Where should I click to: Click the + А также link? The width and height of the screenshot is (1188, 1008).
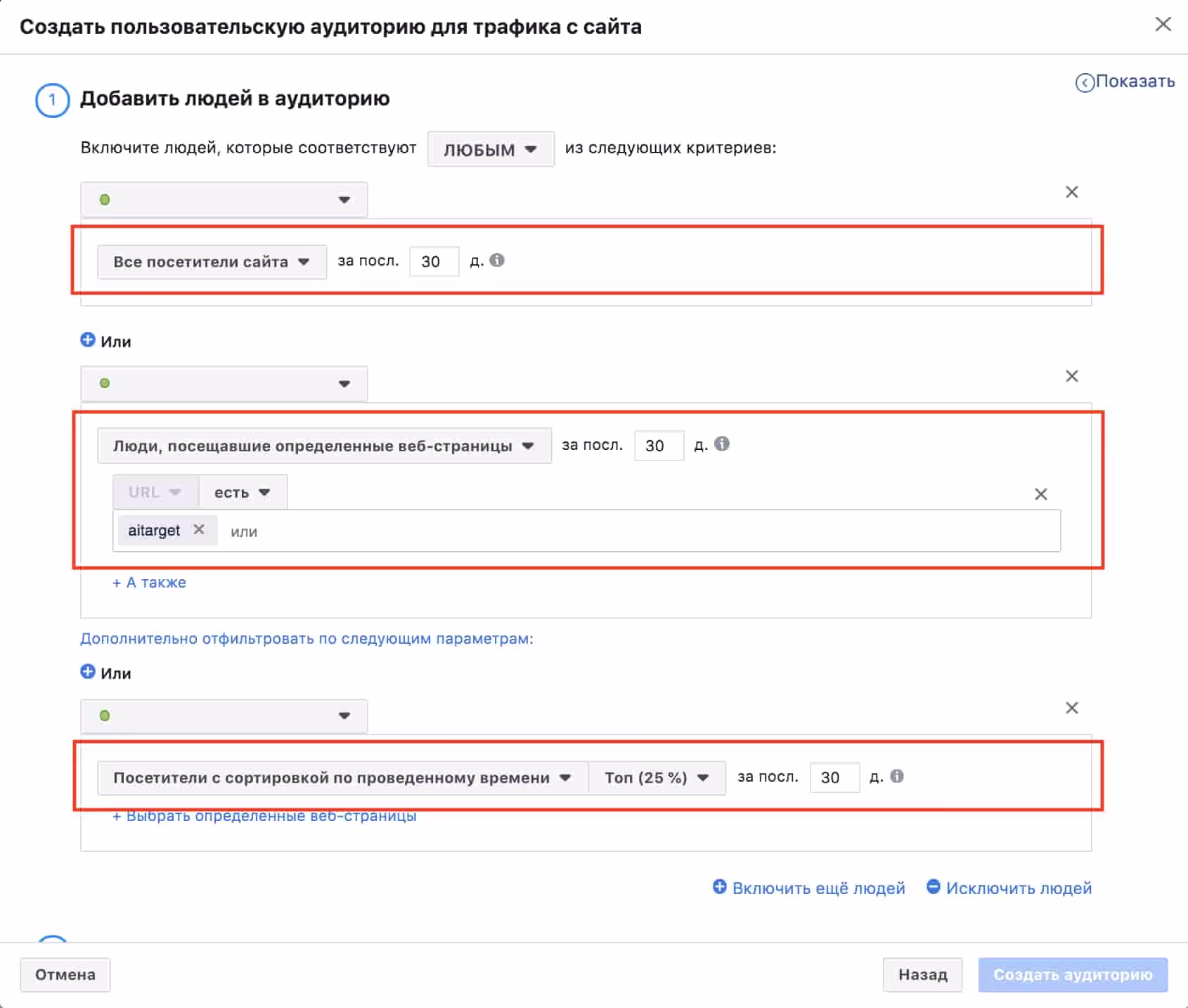[x=149, y=582]
